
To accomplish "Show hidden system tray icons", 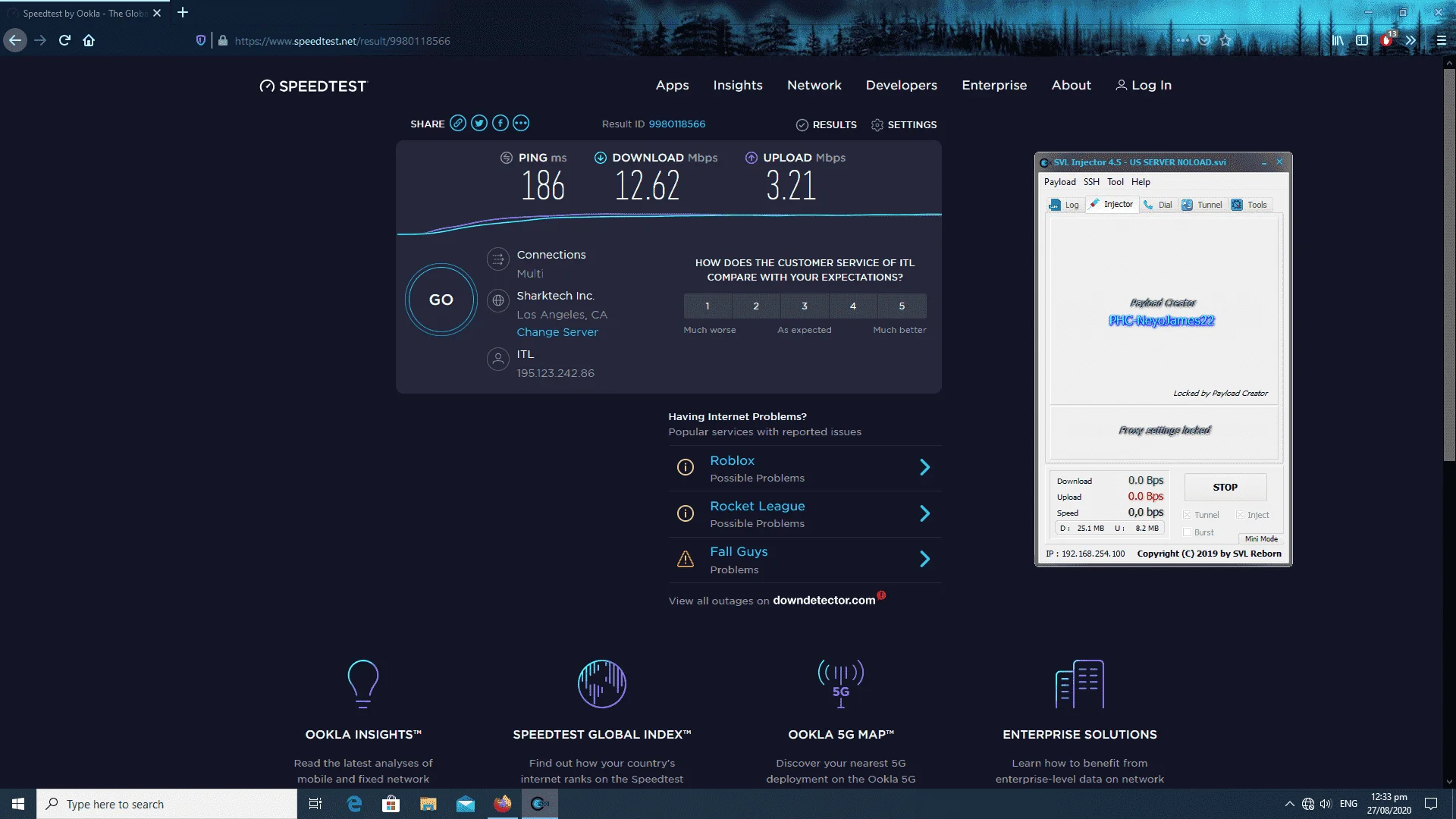I will tap(1289, 804).
